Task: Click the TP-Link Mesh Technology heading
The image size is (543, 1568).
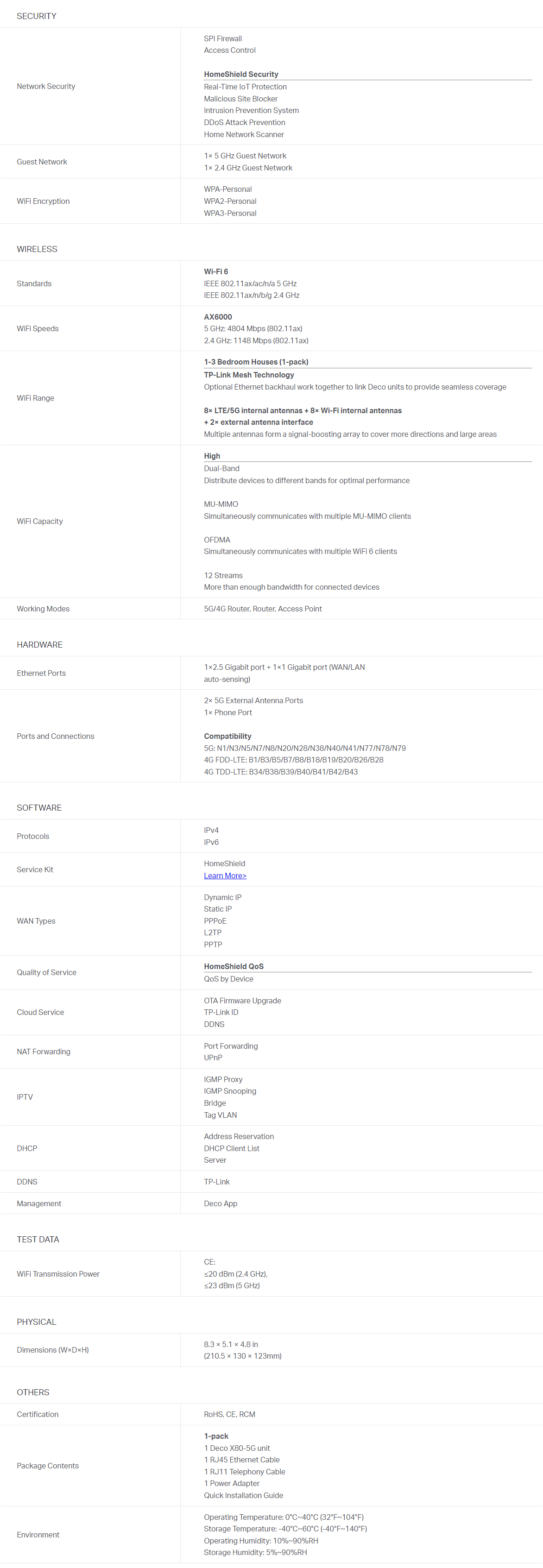Action: (x=249, y=375)
